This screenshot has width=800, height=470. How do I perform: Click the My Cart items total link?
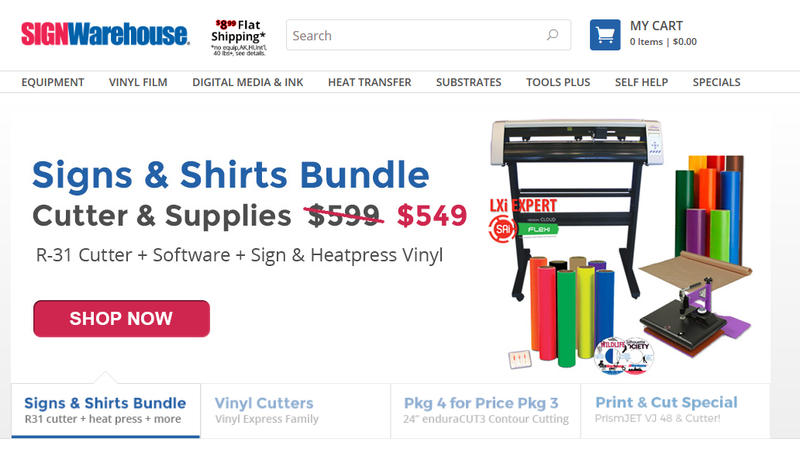(x=663, y=42)
